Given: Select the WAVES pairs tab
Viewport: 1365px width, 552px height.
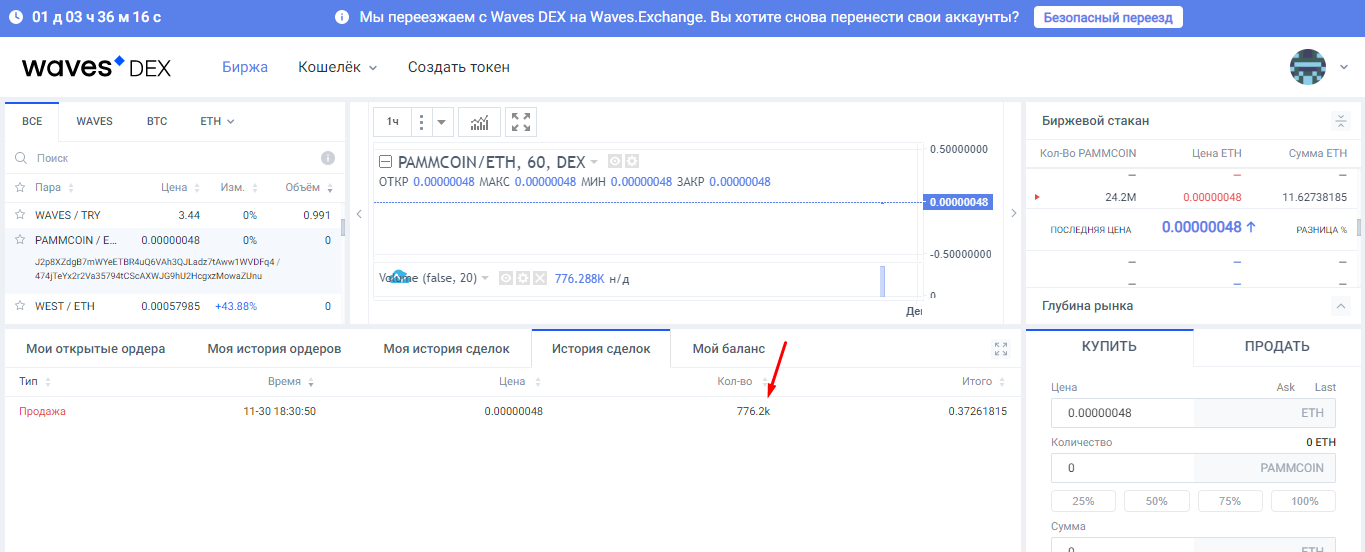Looking at the screenshot, I should [x=95, y=121].
